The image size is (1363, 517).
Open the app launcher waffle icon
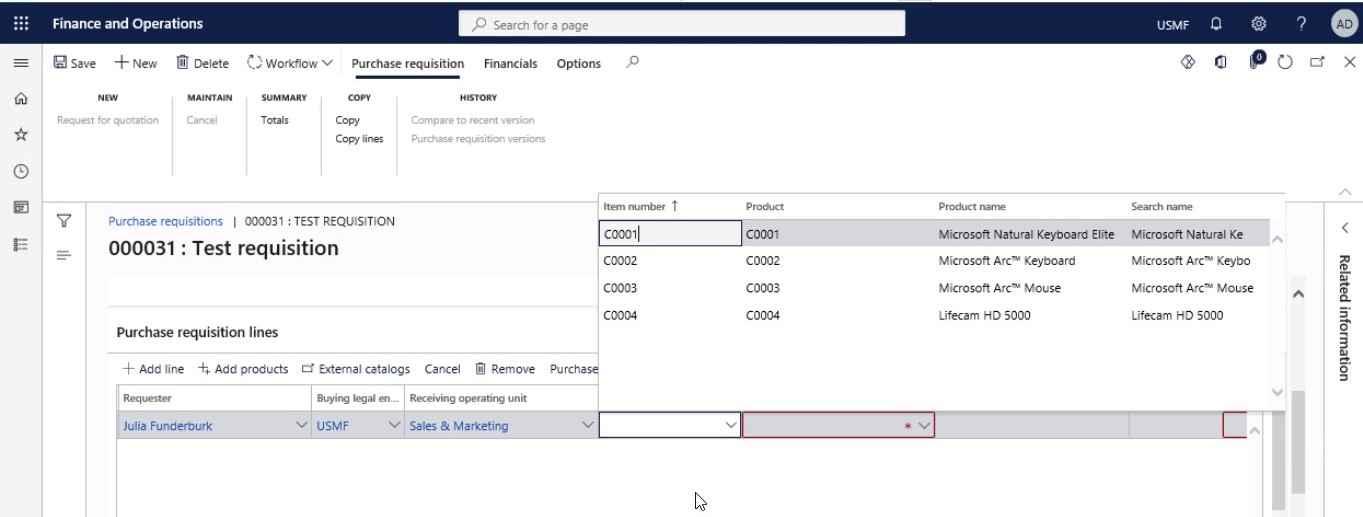pos(21,24)
